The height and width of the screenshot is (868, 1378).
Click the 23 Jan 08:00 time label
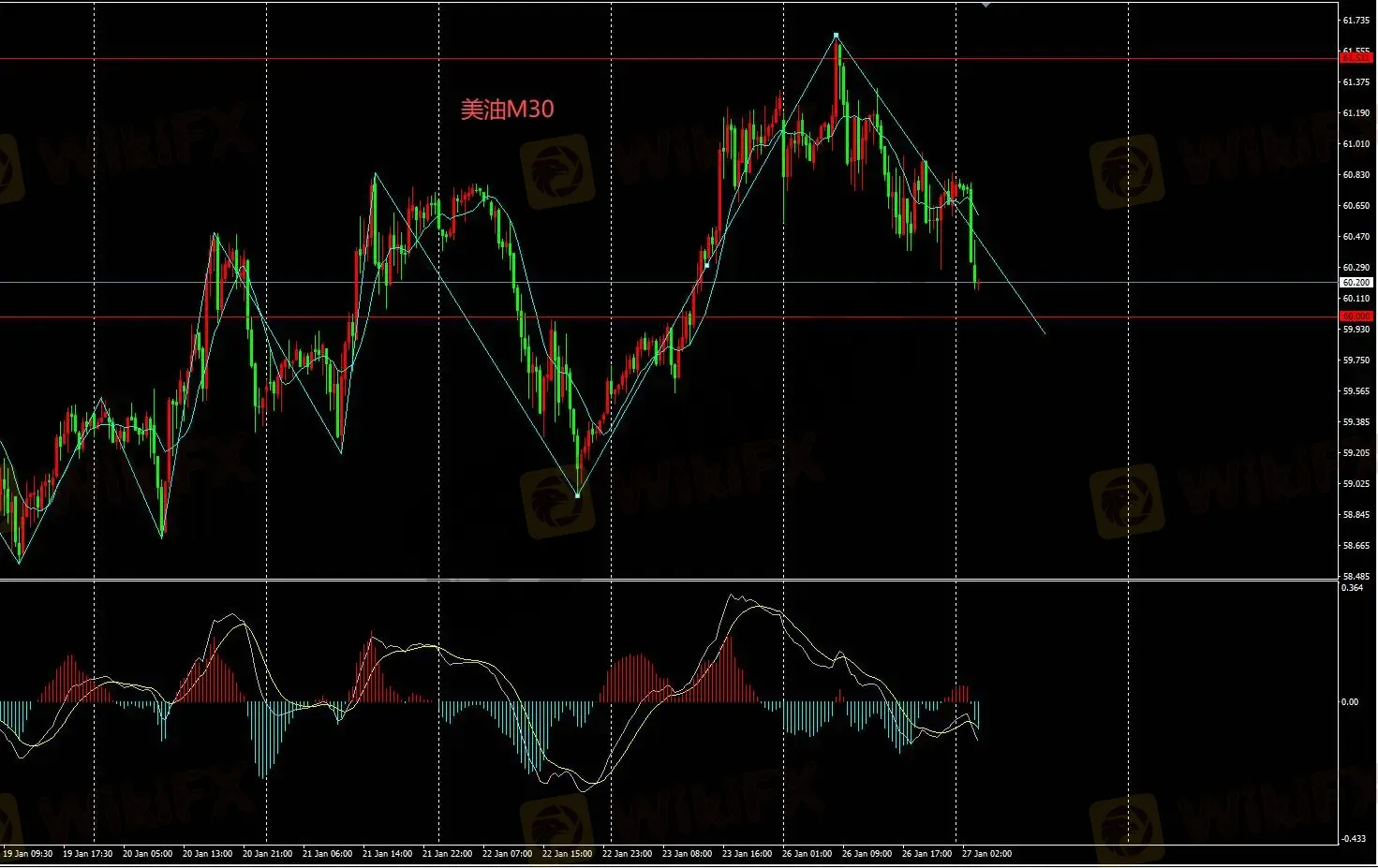[x=688, y=854]
